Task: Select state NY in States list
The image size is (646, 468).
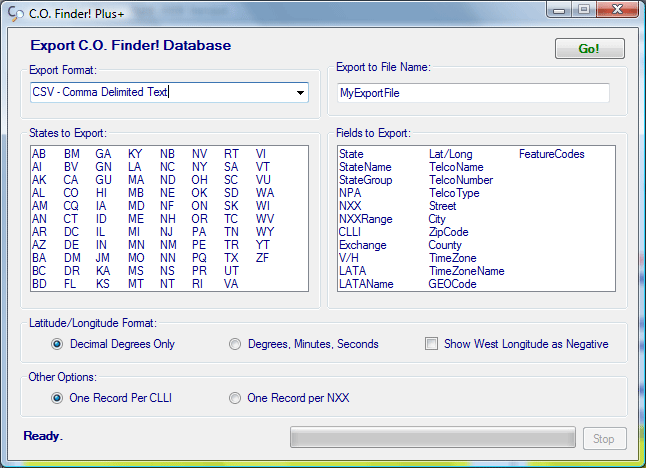Action: click(199, 167)
